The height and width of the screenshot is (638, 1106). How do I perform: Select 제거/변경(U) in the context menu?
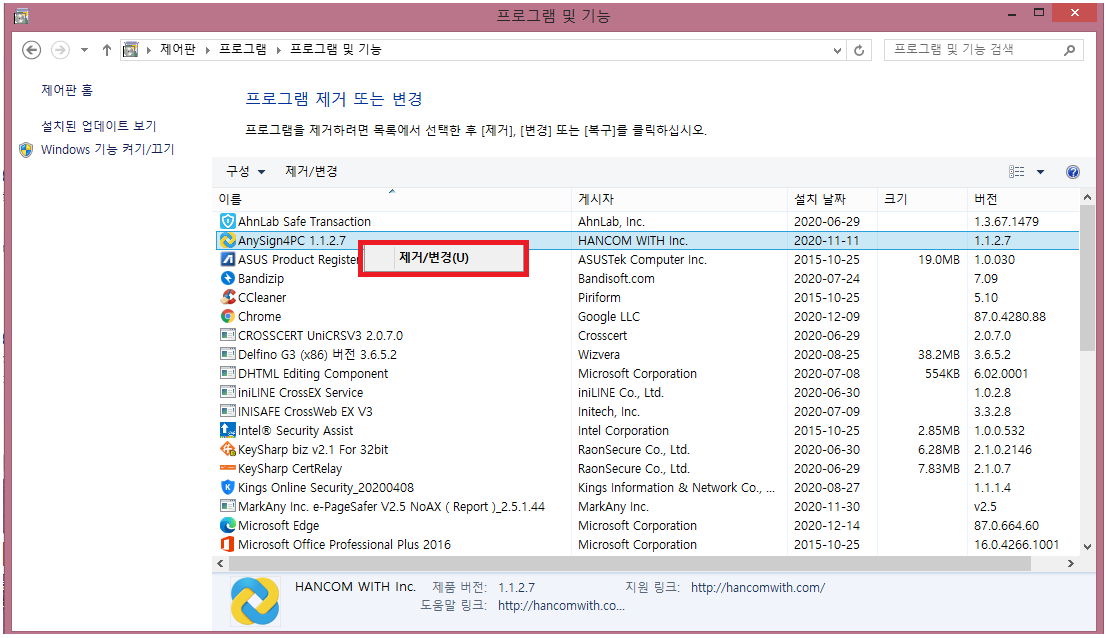(444, 258)
